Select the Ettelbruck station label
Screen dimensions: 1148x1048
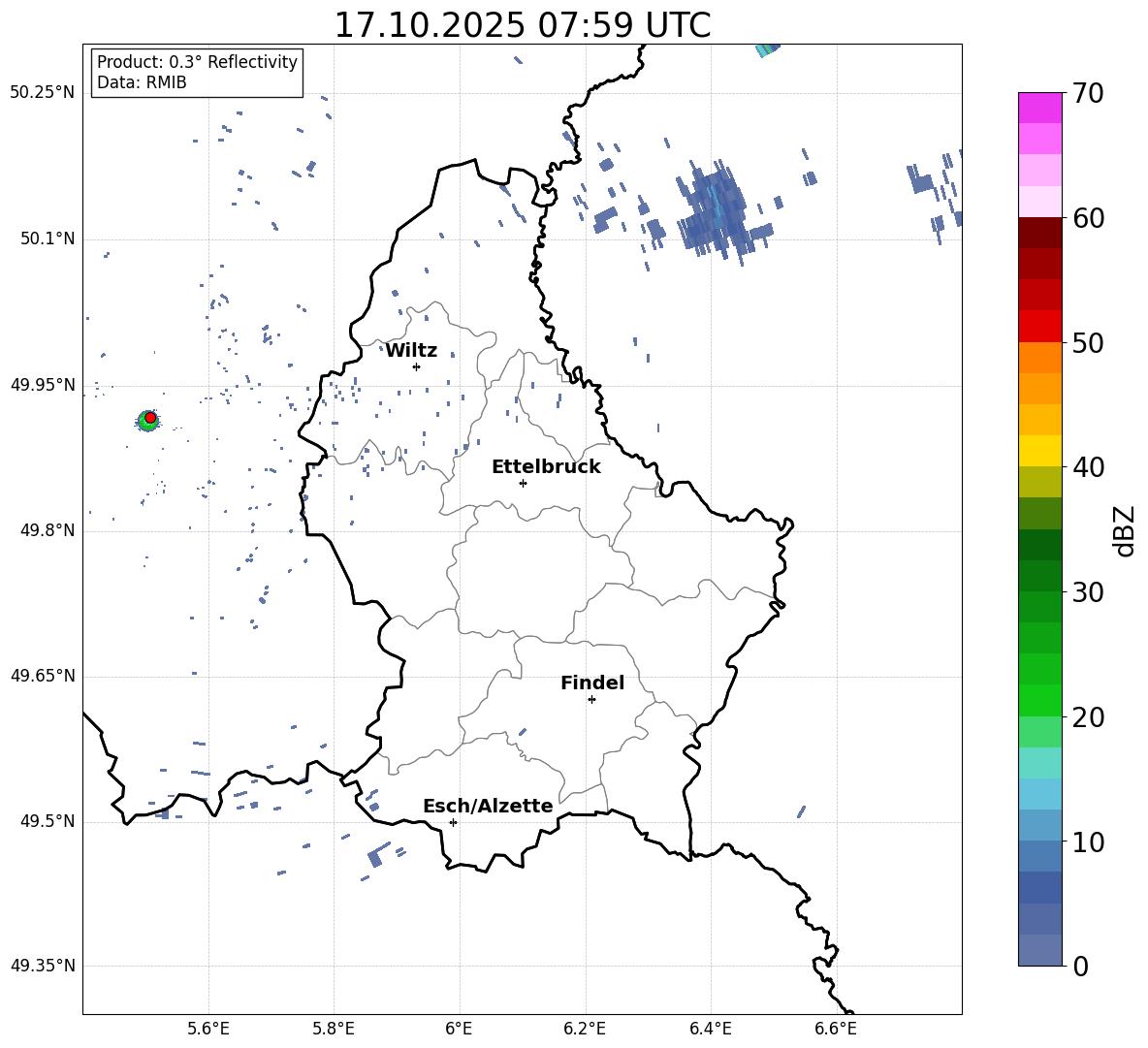pos(546,467)
